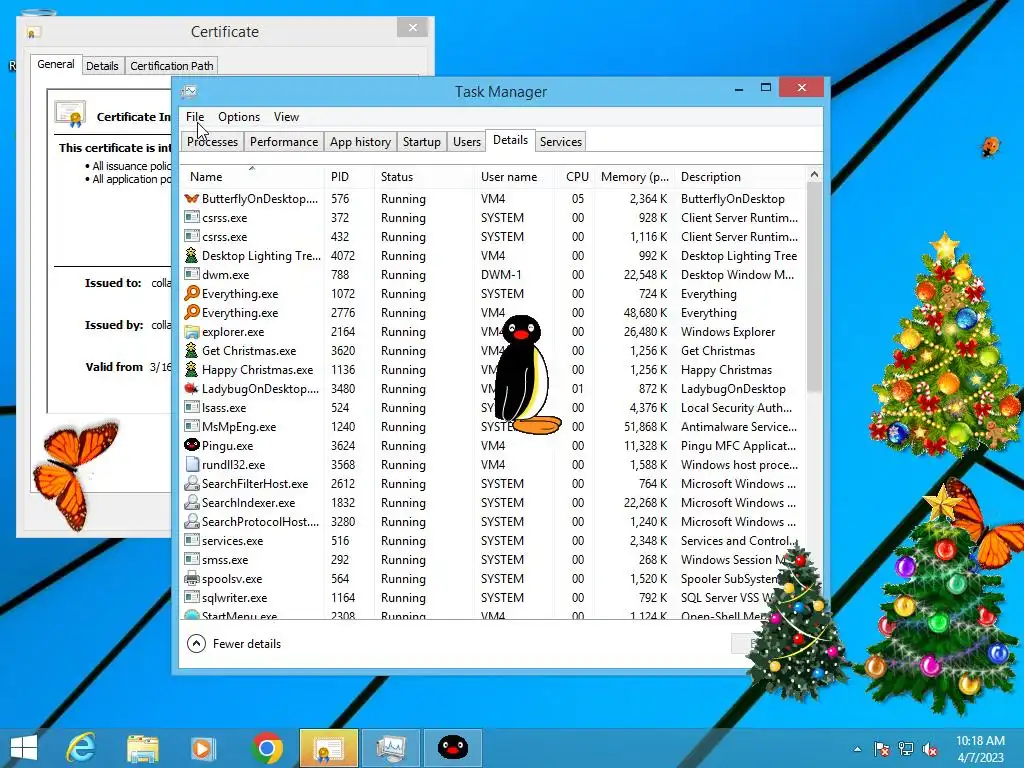Viewport: 1024px width, 768px height.
Task: Click the Windows Start button
Action: click(24, 748)
